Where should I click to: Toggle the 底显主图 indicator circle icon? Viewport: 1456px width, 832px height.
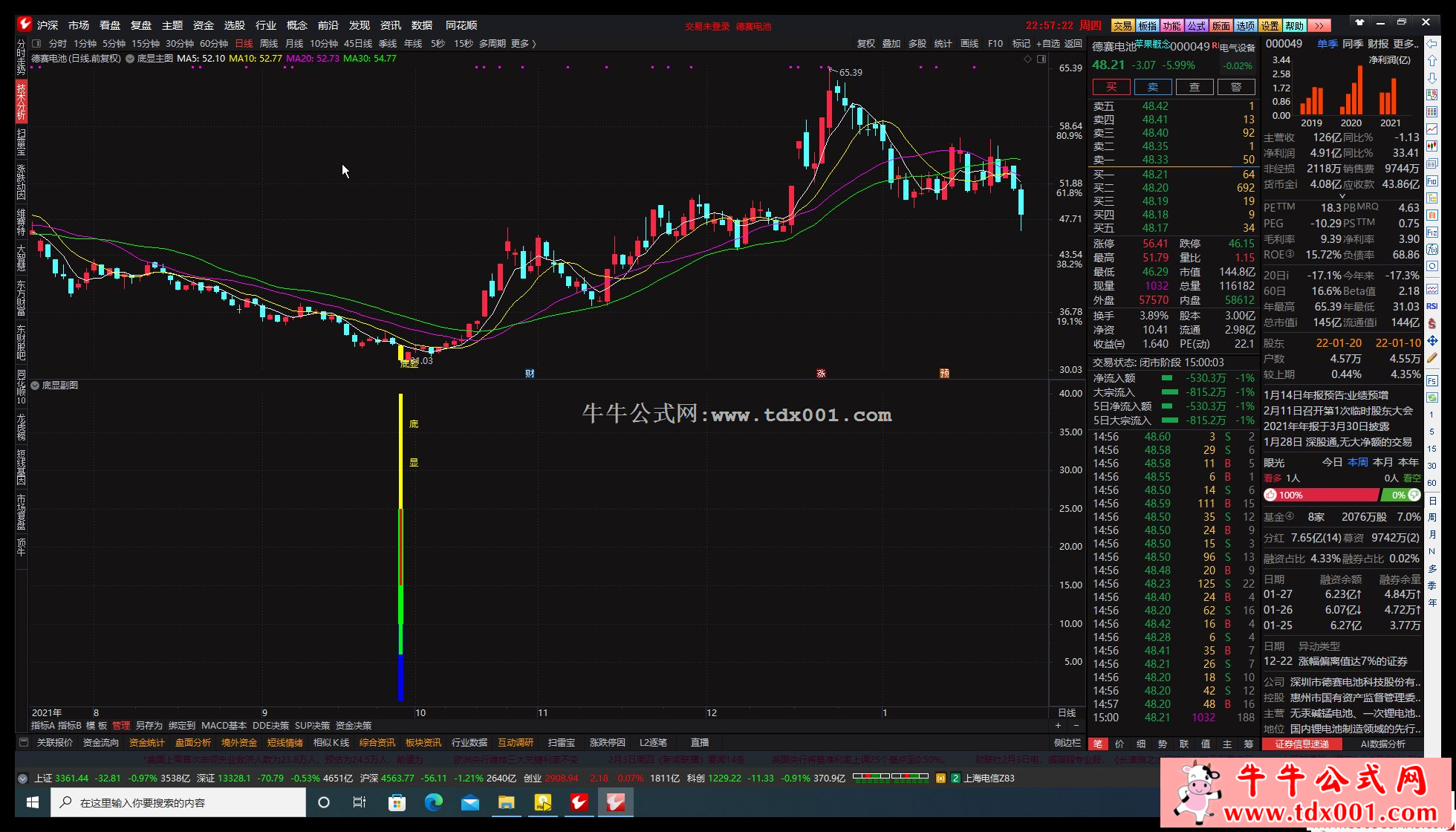130,59
